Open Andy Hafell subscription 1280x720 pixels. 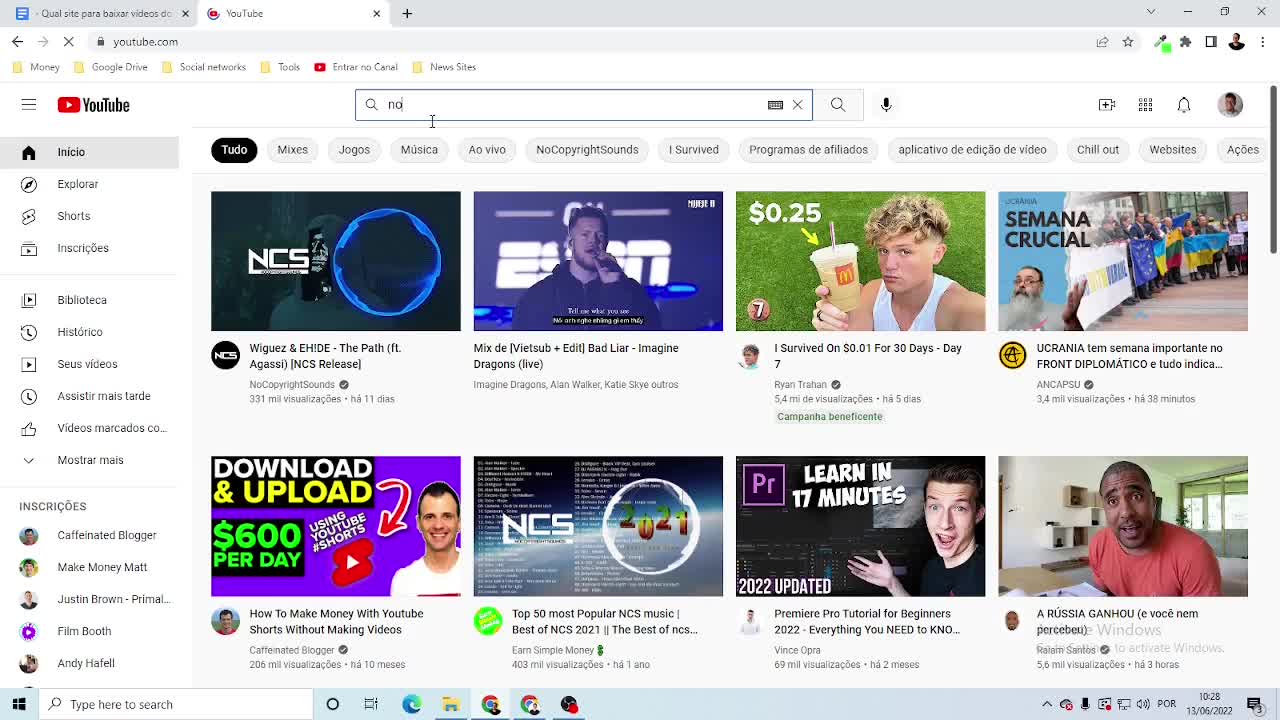(89, 663)
